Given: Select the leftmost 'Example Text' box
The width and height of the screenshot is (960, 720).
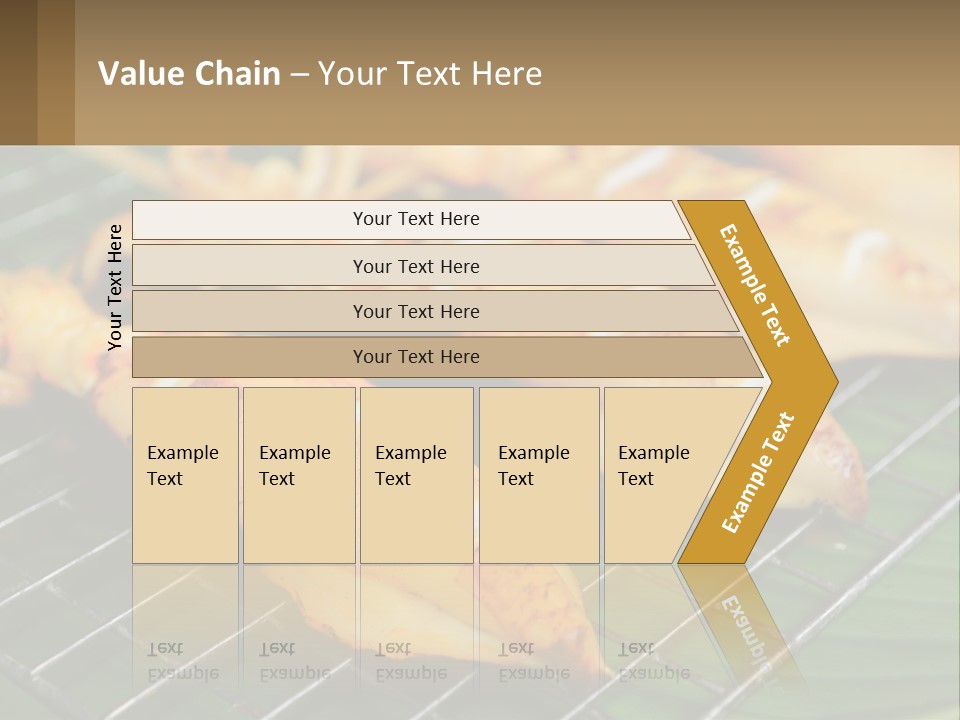Looking at the screenshot, I should pos(185,474).
